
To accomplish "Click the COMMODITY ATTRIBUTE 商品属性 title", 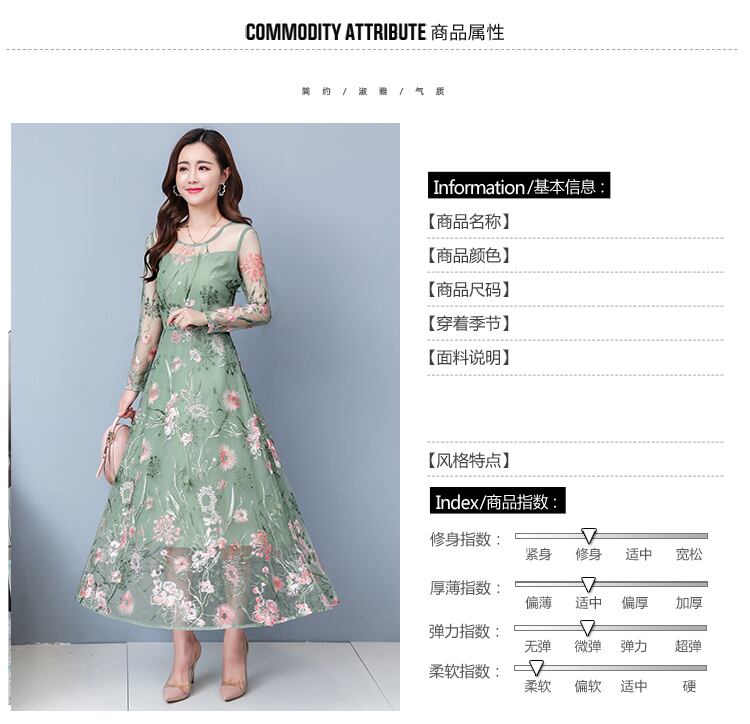I will pyautogui.click(x=375, y=33).
